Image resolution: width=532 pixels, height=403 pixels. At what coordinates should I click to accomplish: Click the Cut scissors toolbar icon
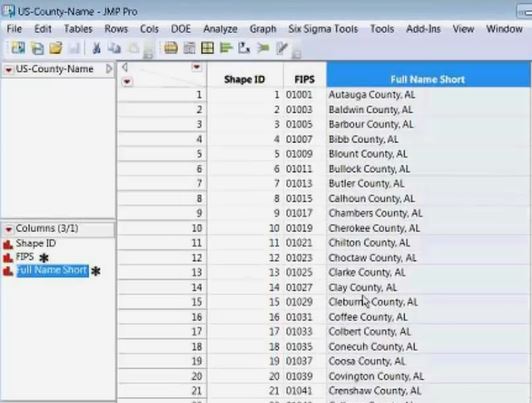click(x=97, y=48)
